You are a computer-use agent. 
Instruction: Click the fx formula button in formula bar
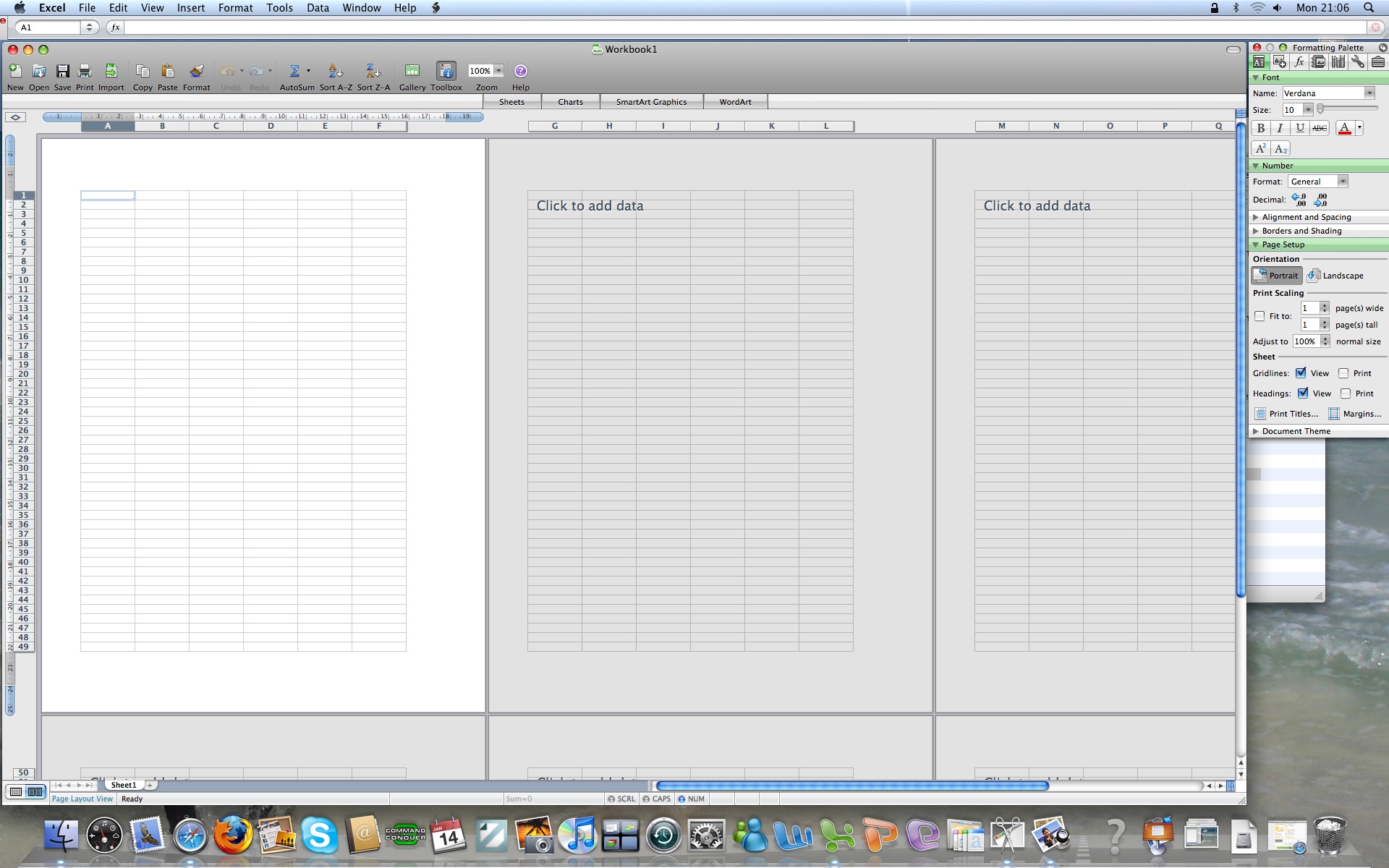tap(115, 27)
